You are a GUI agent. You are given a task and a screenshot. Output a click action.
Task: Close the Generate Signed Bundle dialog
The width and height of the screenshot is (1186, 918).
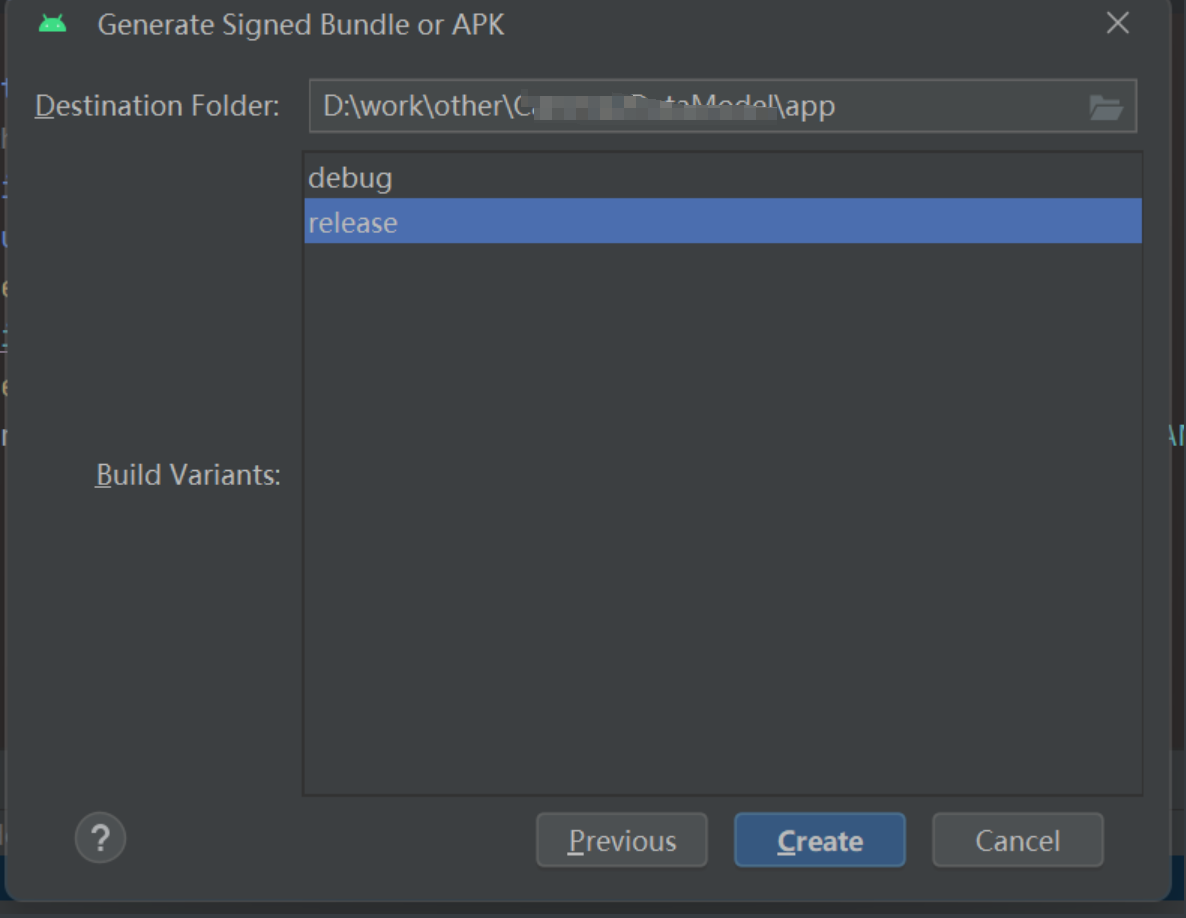[x=1117, y=24]
